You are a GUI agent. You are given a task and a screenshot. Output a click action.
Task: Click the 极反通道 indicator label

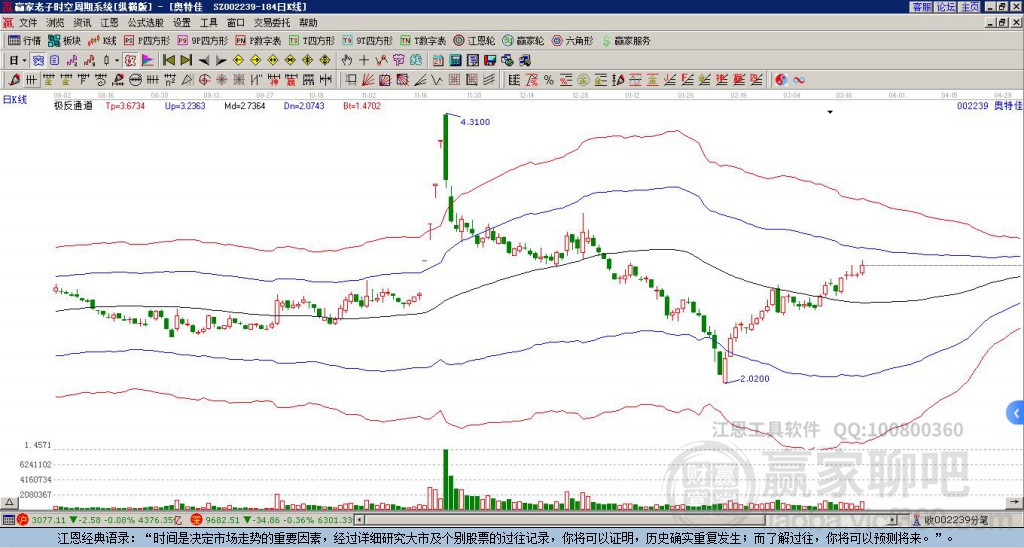tap(73, 106)
